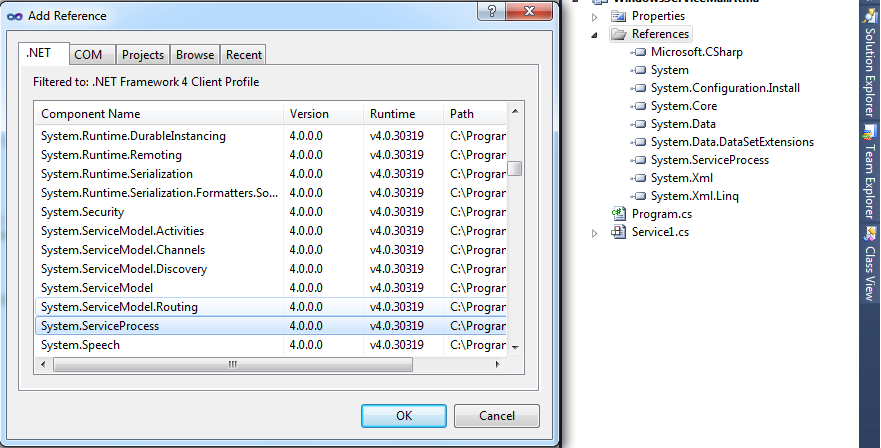Click the Service1.cs component file icon
Image resolution: width=881 pixels, height=448 pixels.
pyautogui.click(x=619, y=232)
